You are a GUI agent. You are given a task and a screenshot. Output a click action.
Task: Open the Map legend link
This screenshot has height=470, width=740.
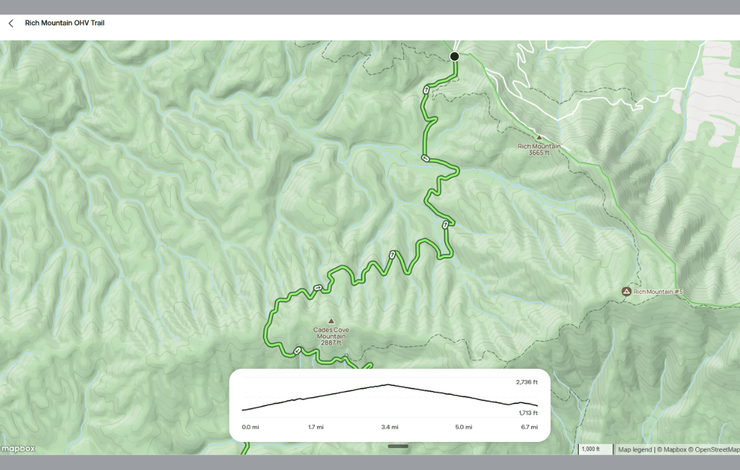coord(635,449)
